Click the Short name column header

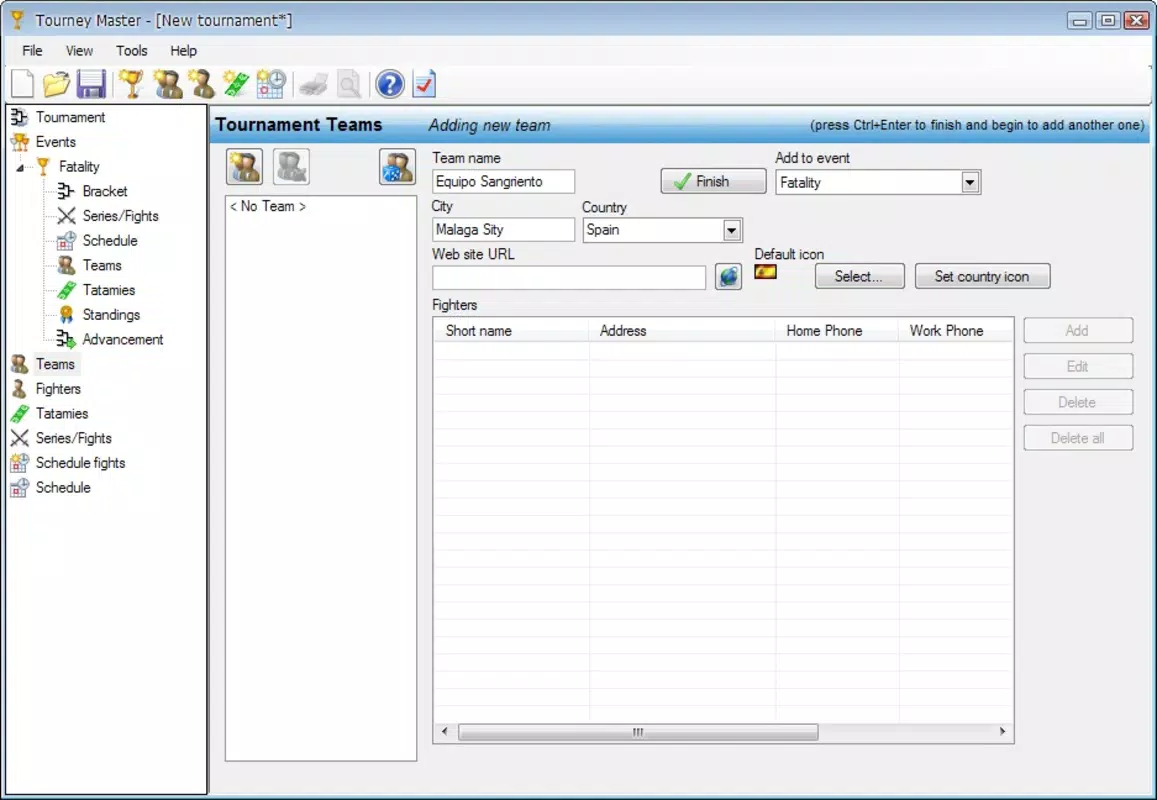click(511, 331)
